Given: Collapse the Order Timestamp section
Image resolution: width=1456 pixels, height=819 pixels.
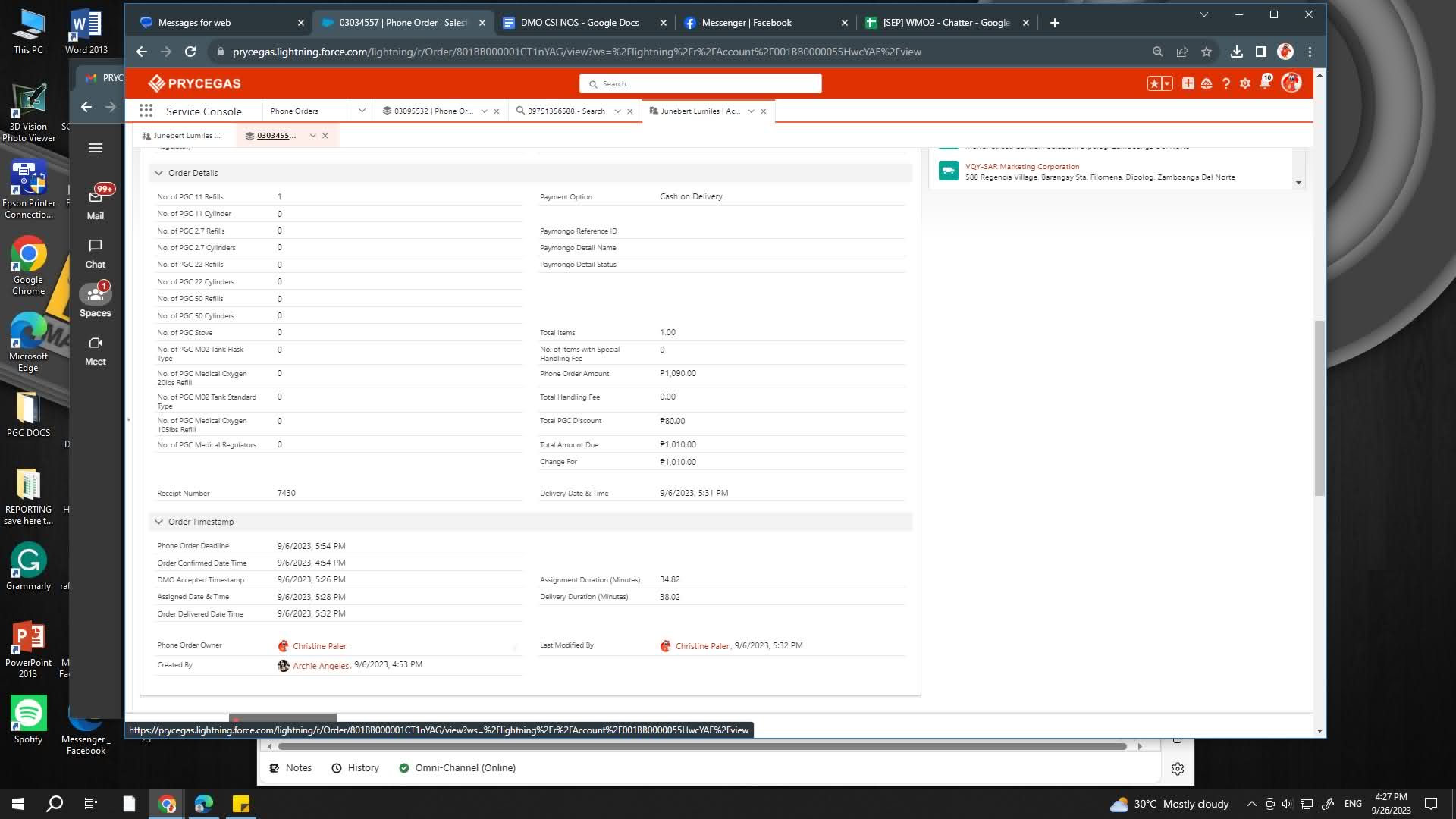Looking at the screenshot, I should [158, 522].
